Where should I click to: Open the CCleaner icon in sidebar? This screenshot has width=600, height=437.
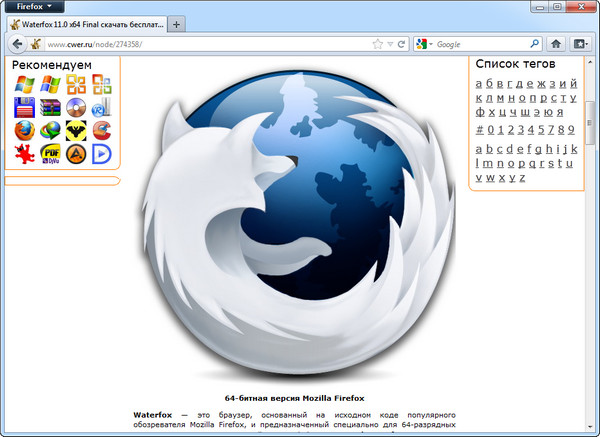click(102, 130)
